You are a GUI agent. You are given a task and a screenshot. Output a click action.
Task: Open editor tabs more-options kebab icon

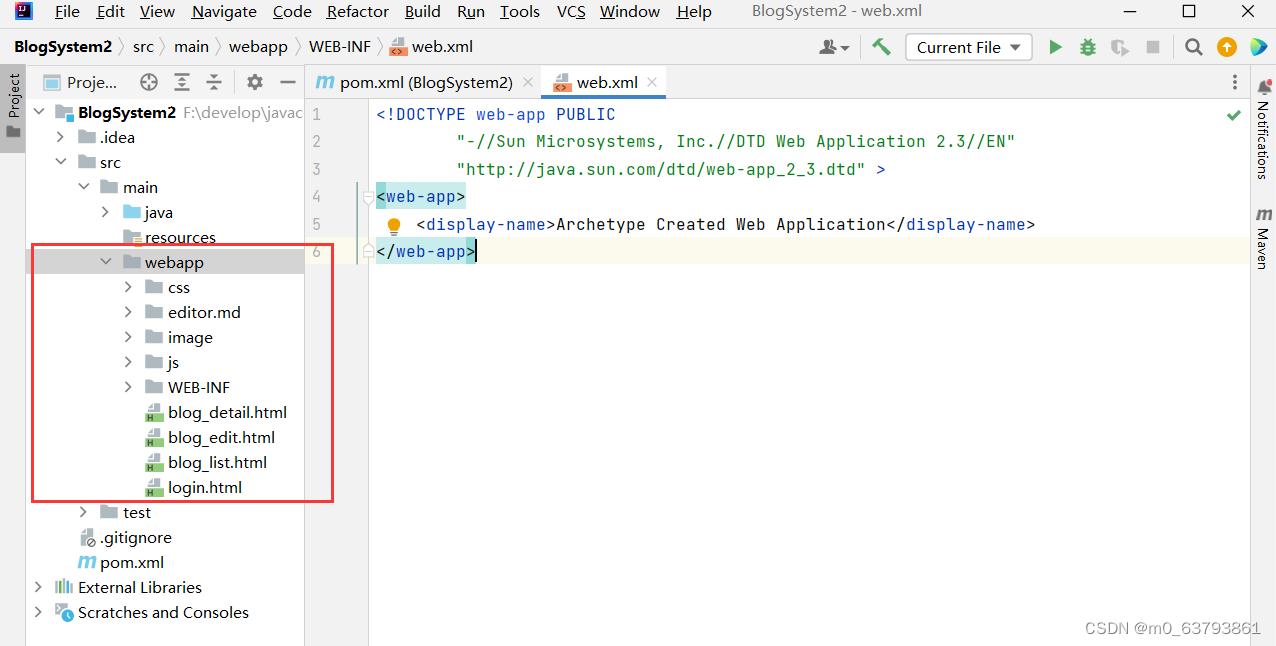coord(1234,82)
